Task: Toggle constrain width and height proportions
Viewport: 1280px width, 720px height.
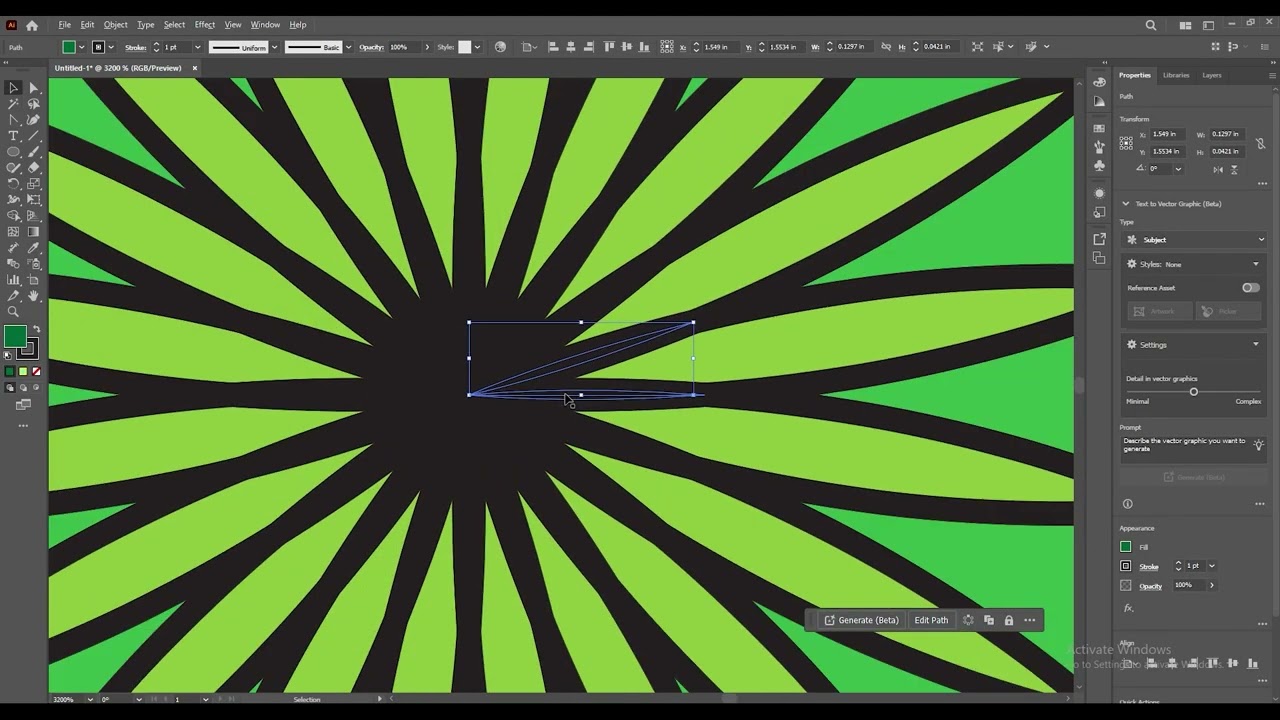Action: point(1261,143)
